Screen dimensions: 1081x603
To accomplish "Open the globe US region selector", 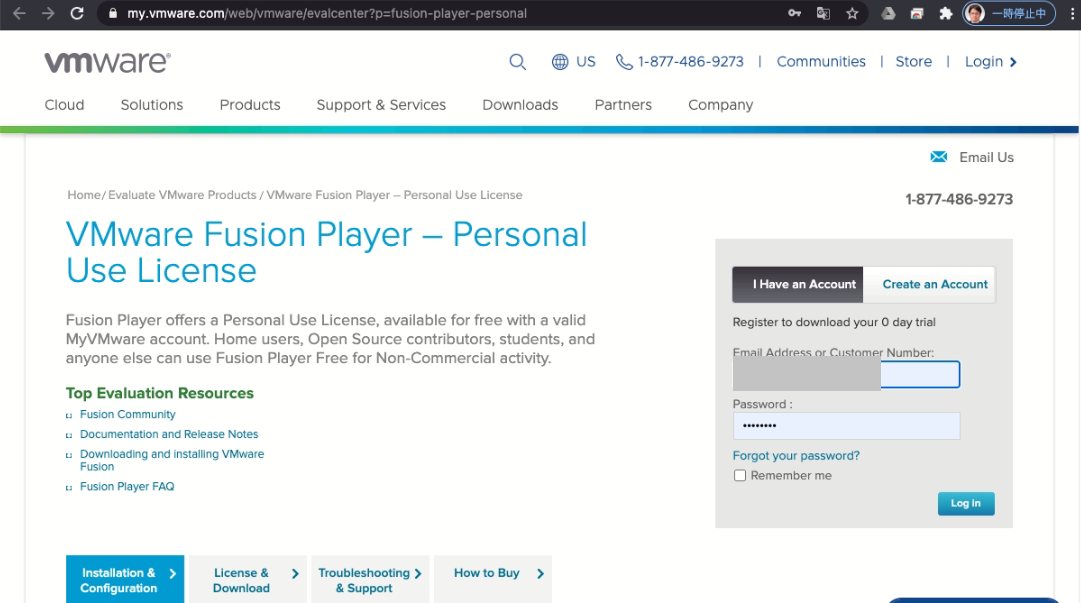I will click(573, 62).
